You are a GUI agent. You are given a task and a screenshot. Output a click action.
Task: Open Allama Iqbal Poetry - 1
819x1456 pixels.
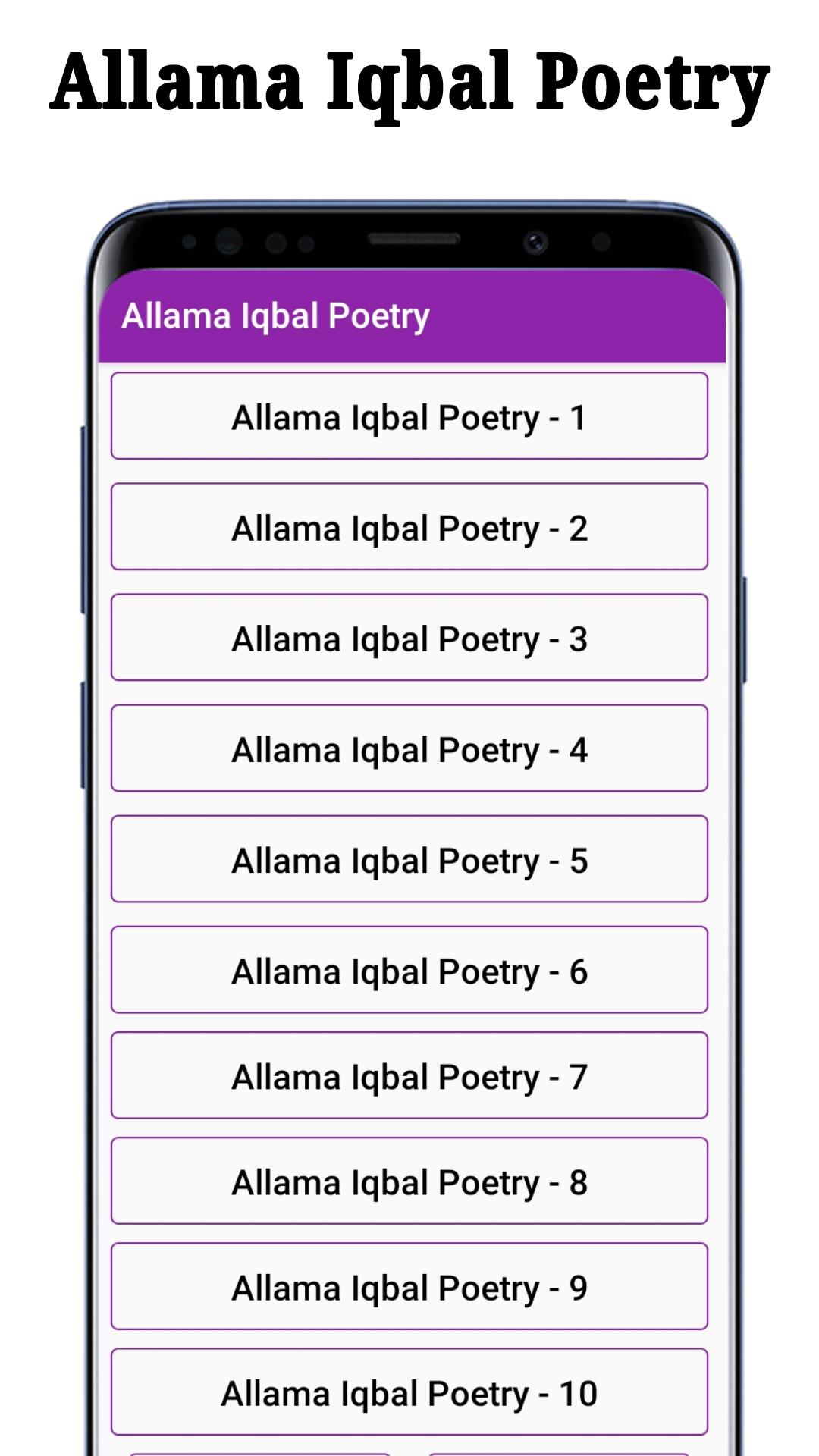coord(409,416)
